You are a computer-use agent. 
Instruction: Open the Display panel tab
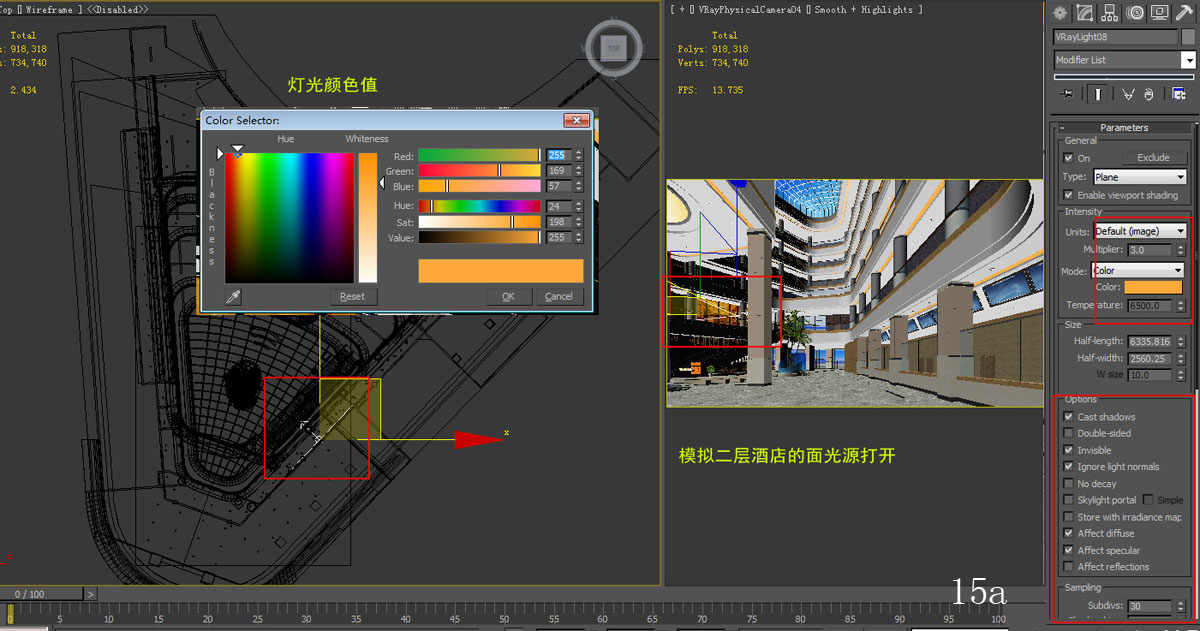point(1159,13)
